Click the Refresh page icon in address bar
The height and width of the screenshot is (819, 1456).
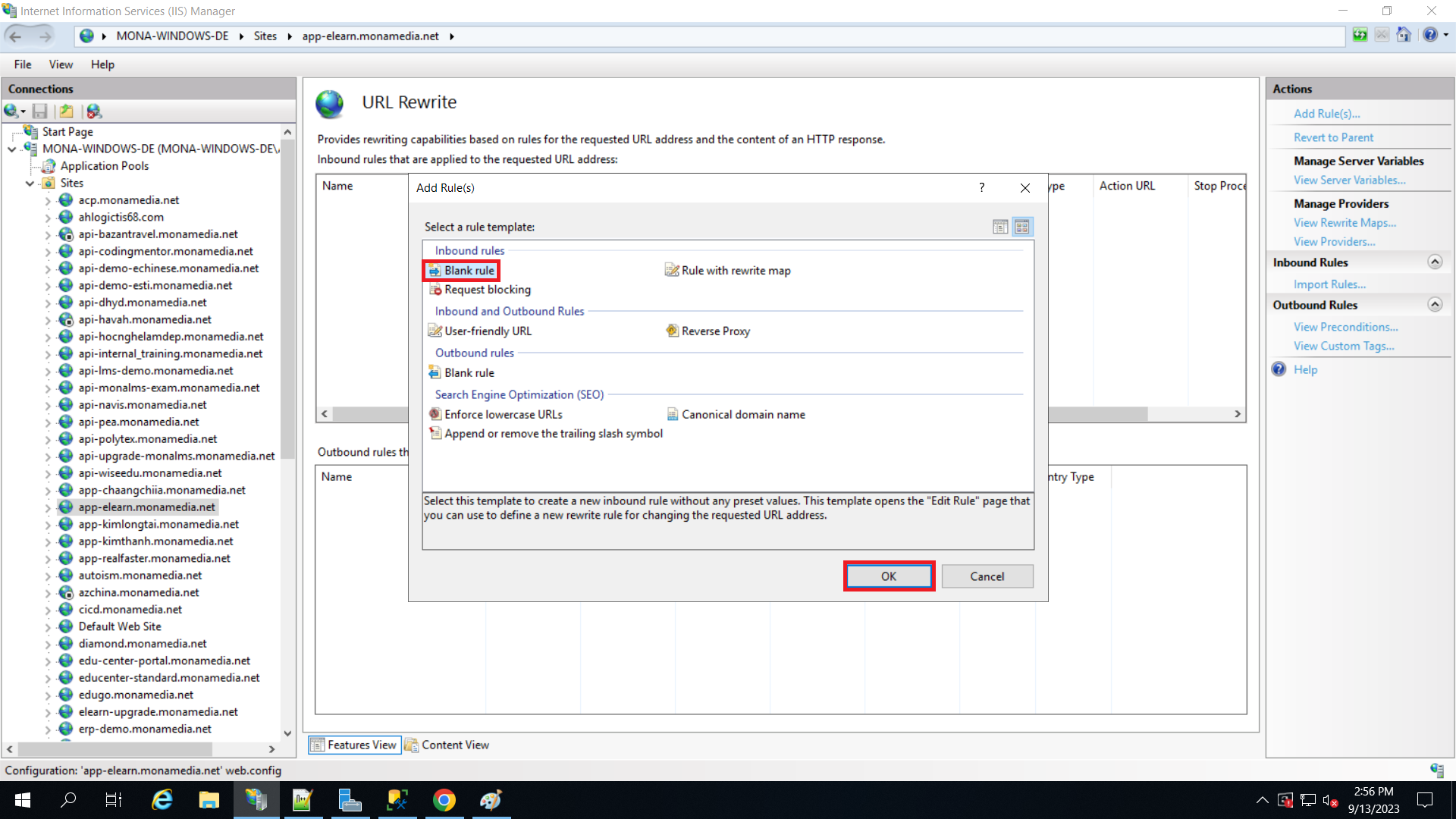click(x=1360, y=35)
